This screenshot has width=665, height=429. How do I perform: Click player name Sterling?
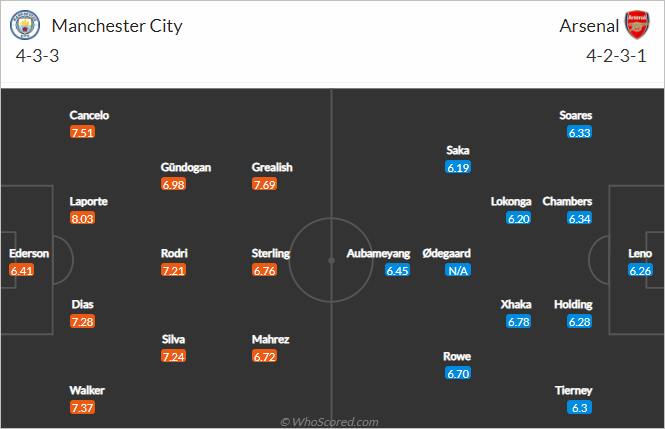[271, 253]
